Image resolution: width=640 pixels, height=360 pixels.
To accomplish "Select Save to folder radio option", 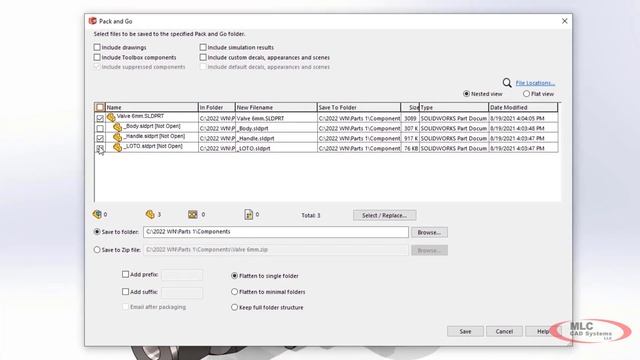I will point(97,232).
